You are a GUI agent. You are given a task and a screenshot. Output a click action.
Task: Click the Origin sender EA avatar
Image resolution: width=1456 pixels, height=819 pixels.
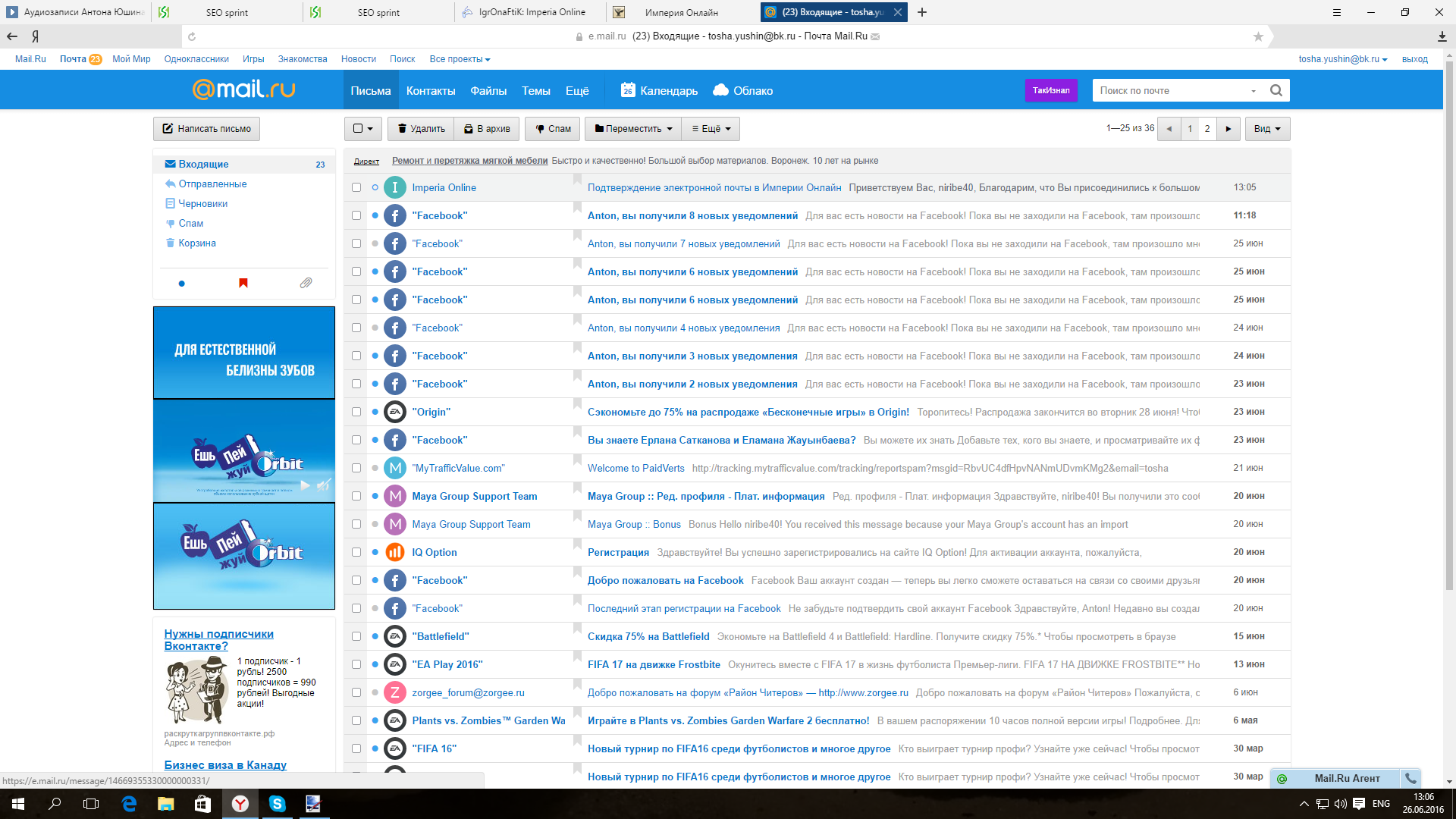394,412
